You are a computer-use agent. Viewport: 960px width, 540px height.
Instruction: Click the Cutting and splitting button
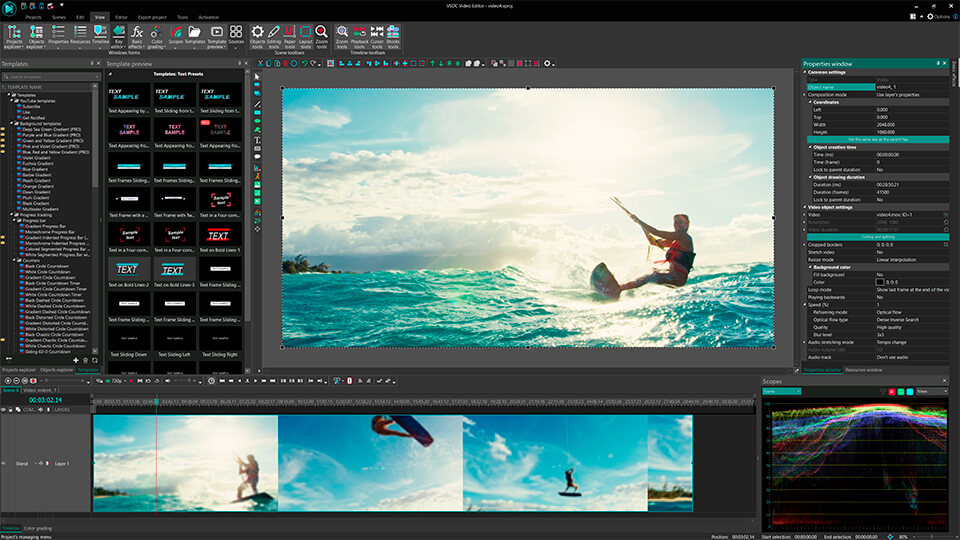coord(876,237)
